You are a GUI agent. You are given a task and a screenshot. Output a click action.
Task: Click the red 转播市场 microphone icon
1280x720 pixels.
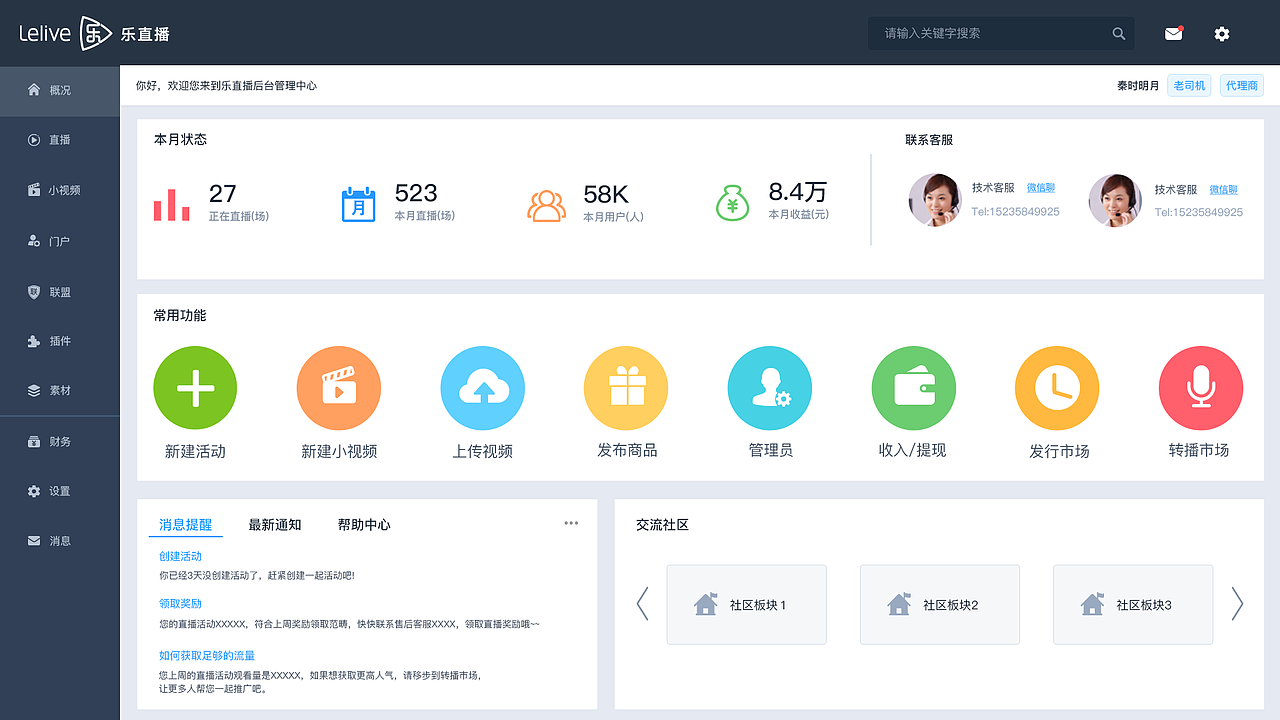pyautogui.click(x=1201, y=388)
